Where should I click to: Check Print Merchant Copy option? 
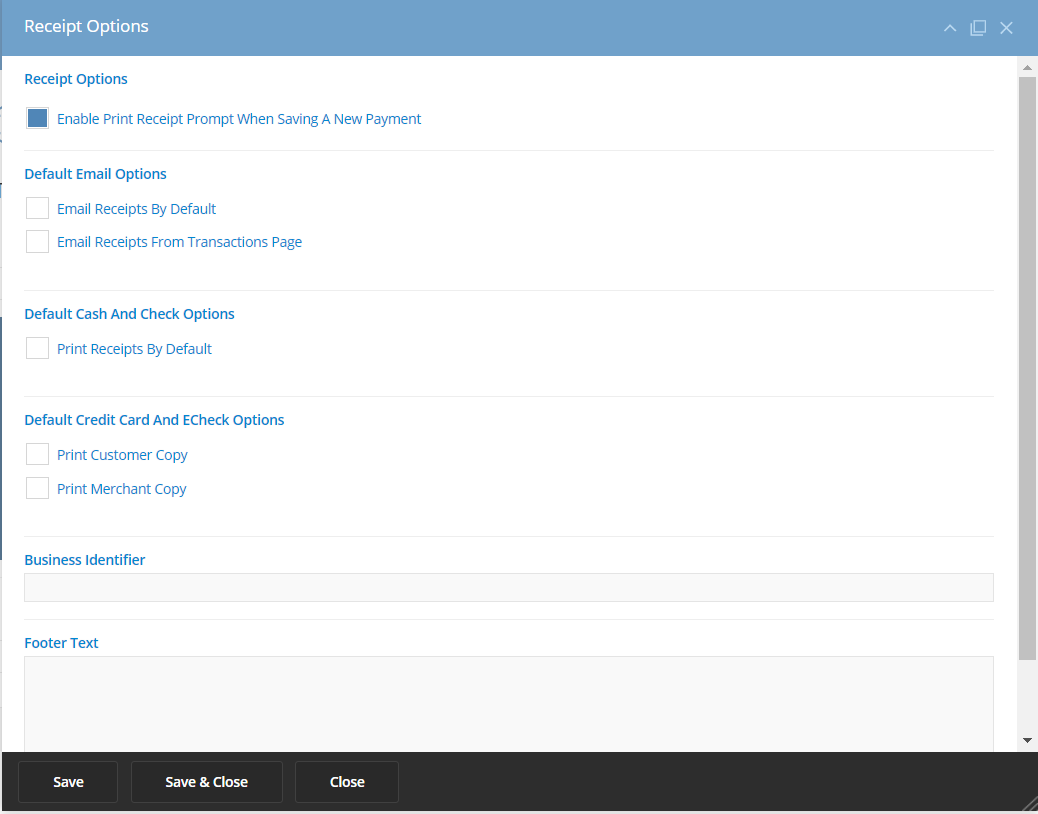37,488
